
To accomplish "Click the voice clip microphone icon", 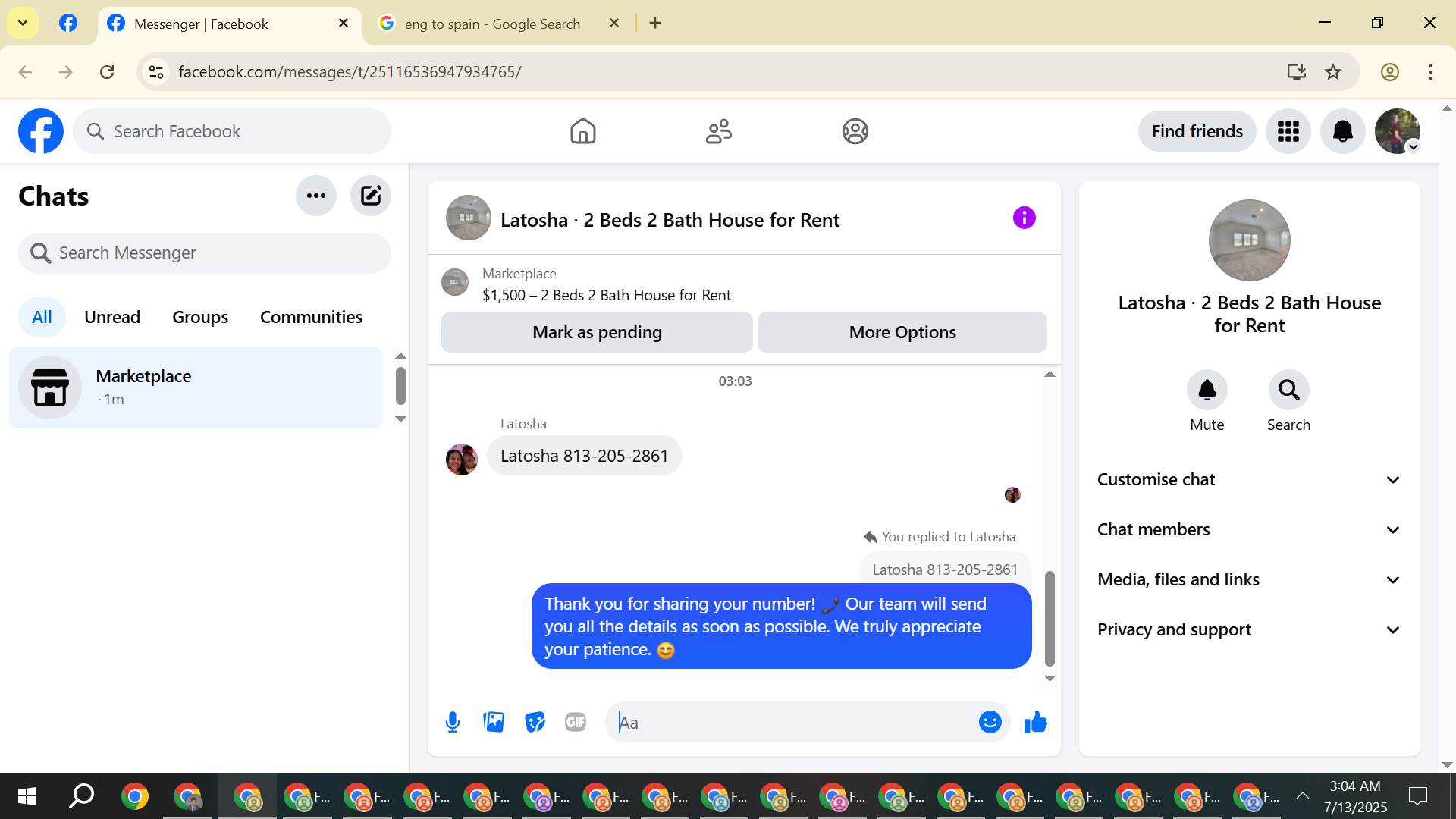I will 453,722.
